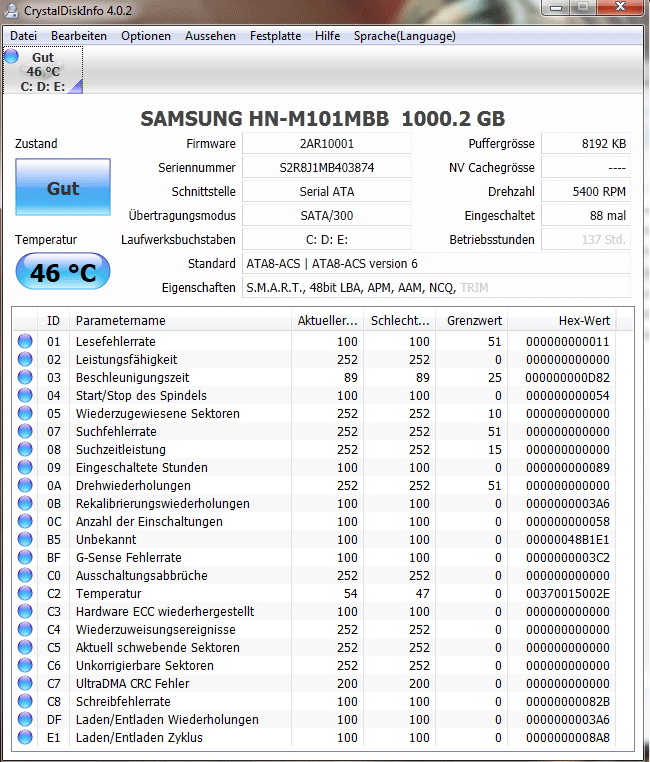Click status orb for G-Sense Fehlerrate
This screenshot has width=650, height=762.
coord(25,557)
